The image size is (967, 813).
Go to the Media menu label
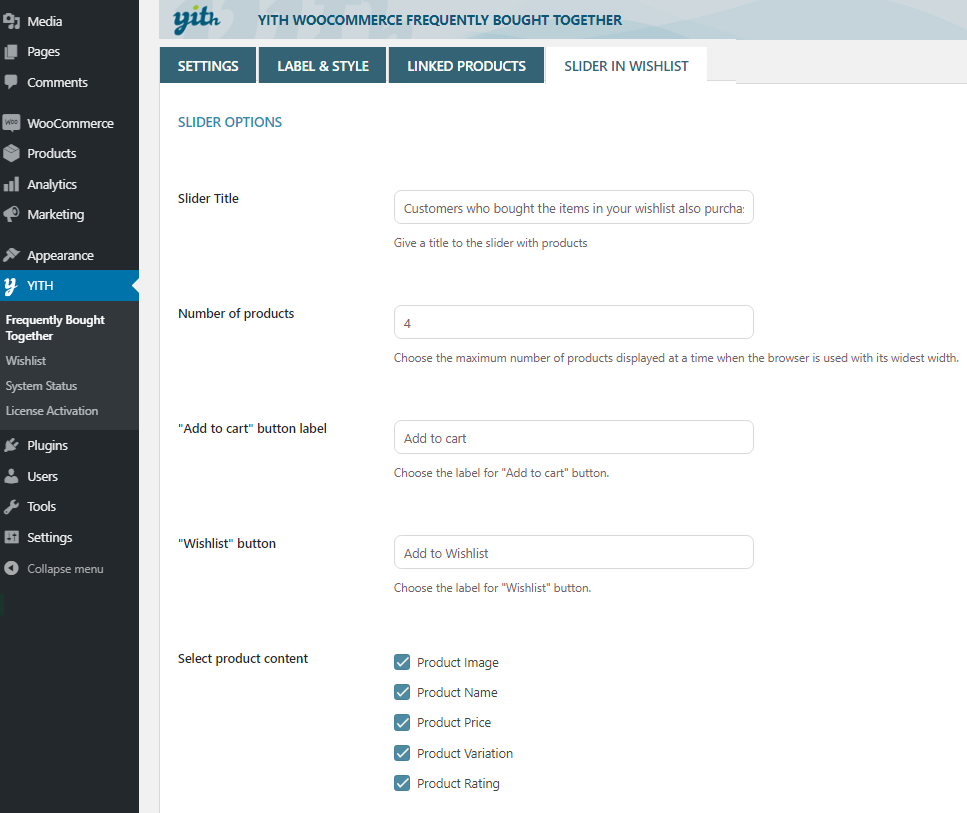tap(44, 21)
